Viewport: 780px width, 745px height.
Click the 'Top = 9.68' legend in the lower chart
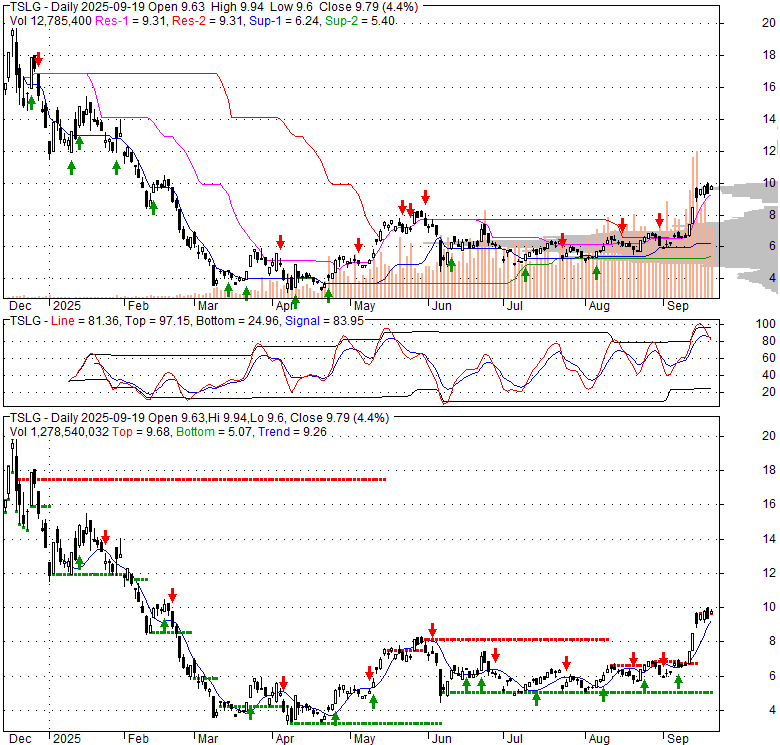click(x=141, y=432)
